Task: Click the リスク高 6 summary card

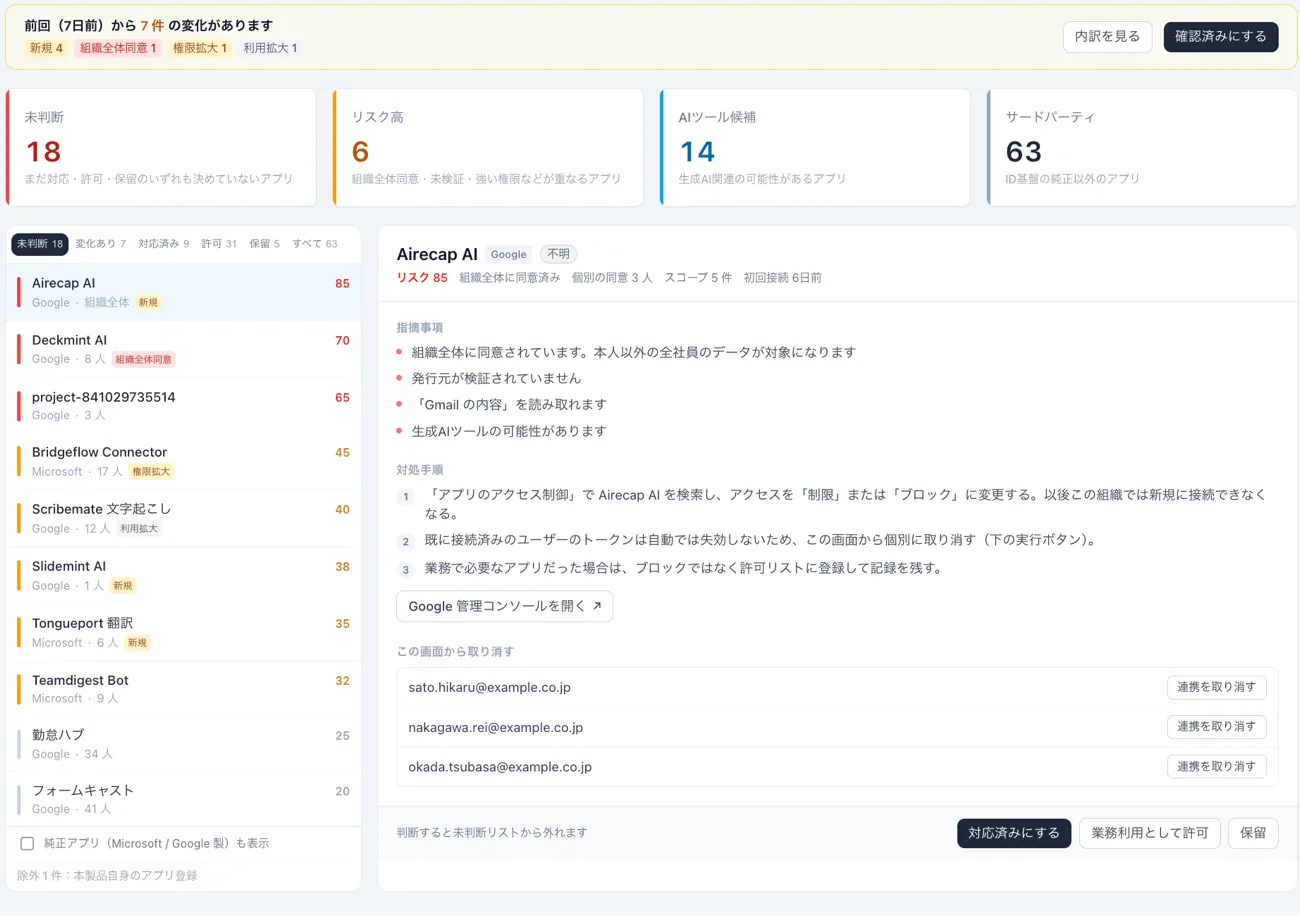Action: tap(488, 148)
